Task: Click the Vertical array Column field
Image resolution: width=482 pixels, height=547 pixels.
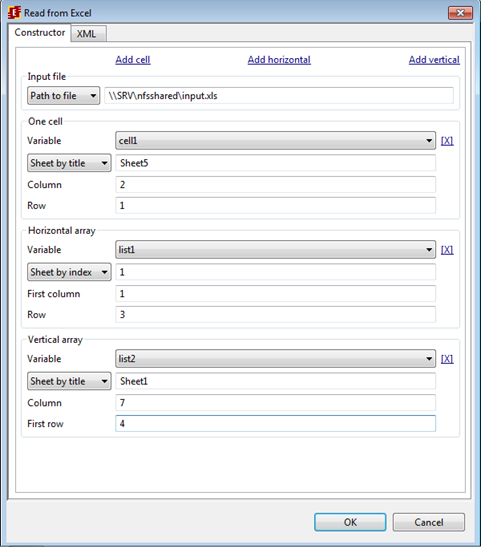Action: point(275,403)
